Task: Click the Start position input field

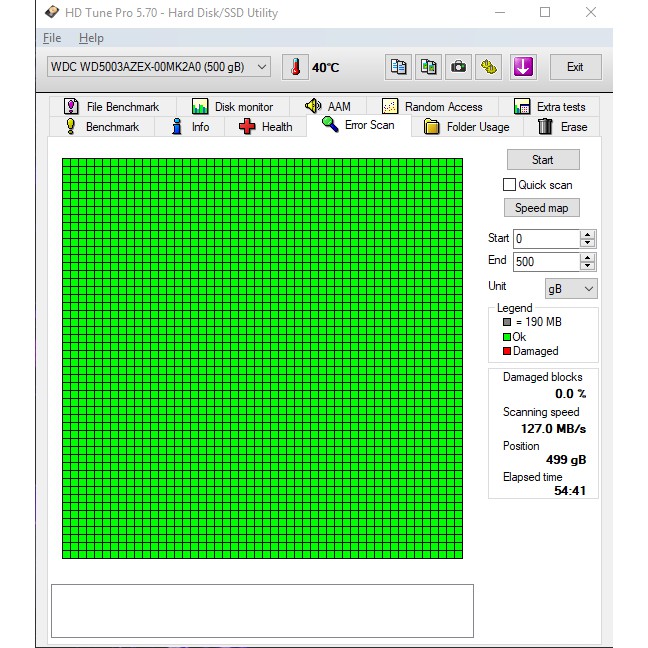Action: tap(545, 239)
